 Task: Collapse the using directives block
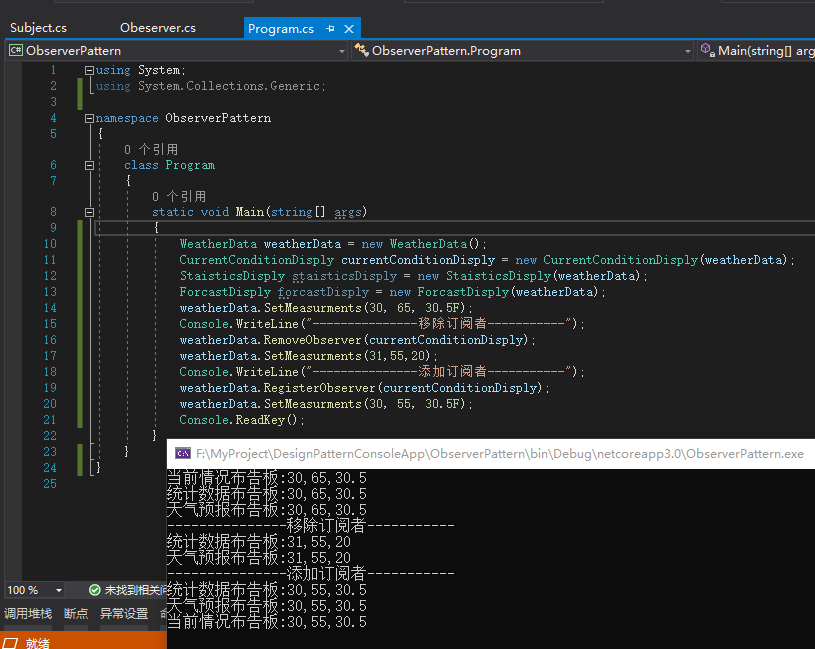tap(89, 70)
